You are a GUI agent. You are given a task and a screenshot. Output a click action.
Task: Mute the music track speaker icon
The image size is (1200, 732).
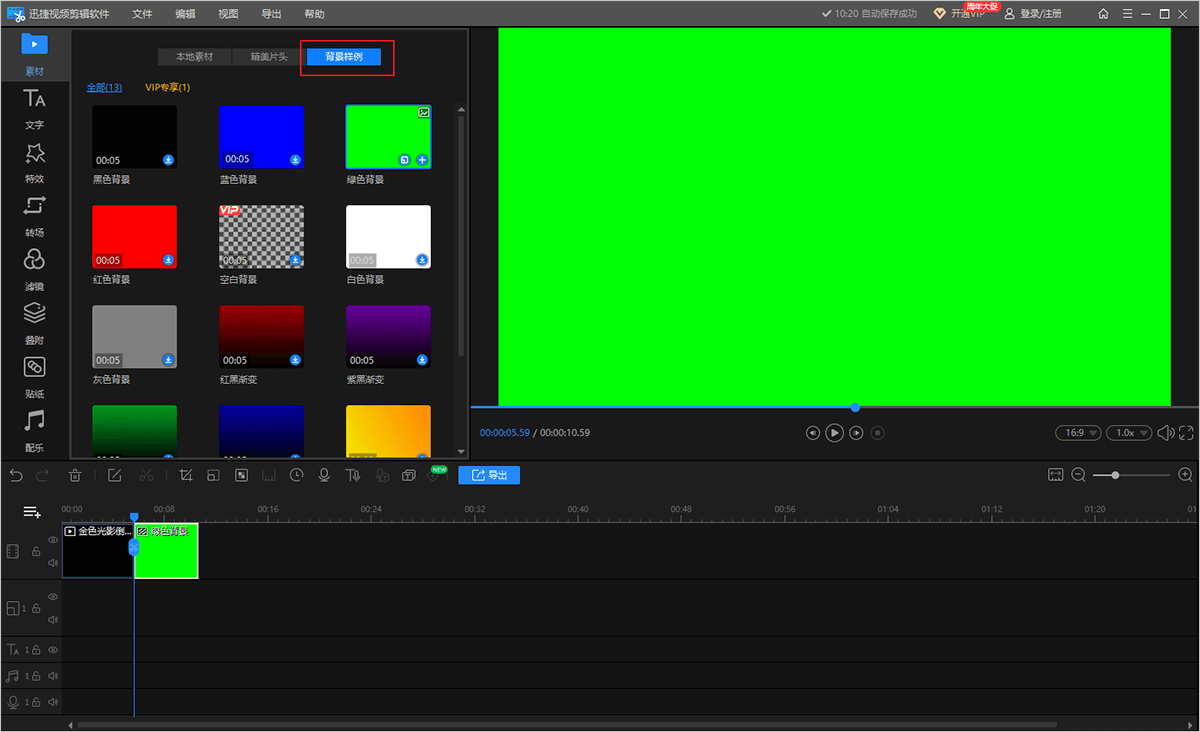(x=53, y=676)
